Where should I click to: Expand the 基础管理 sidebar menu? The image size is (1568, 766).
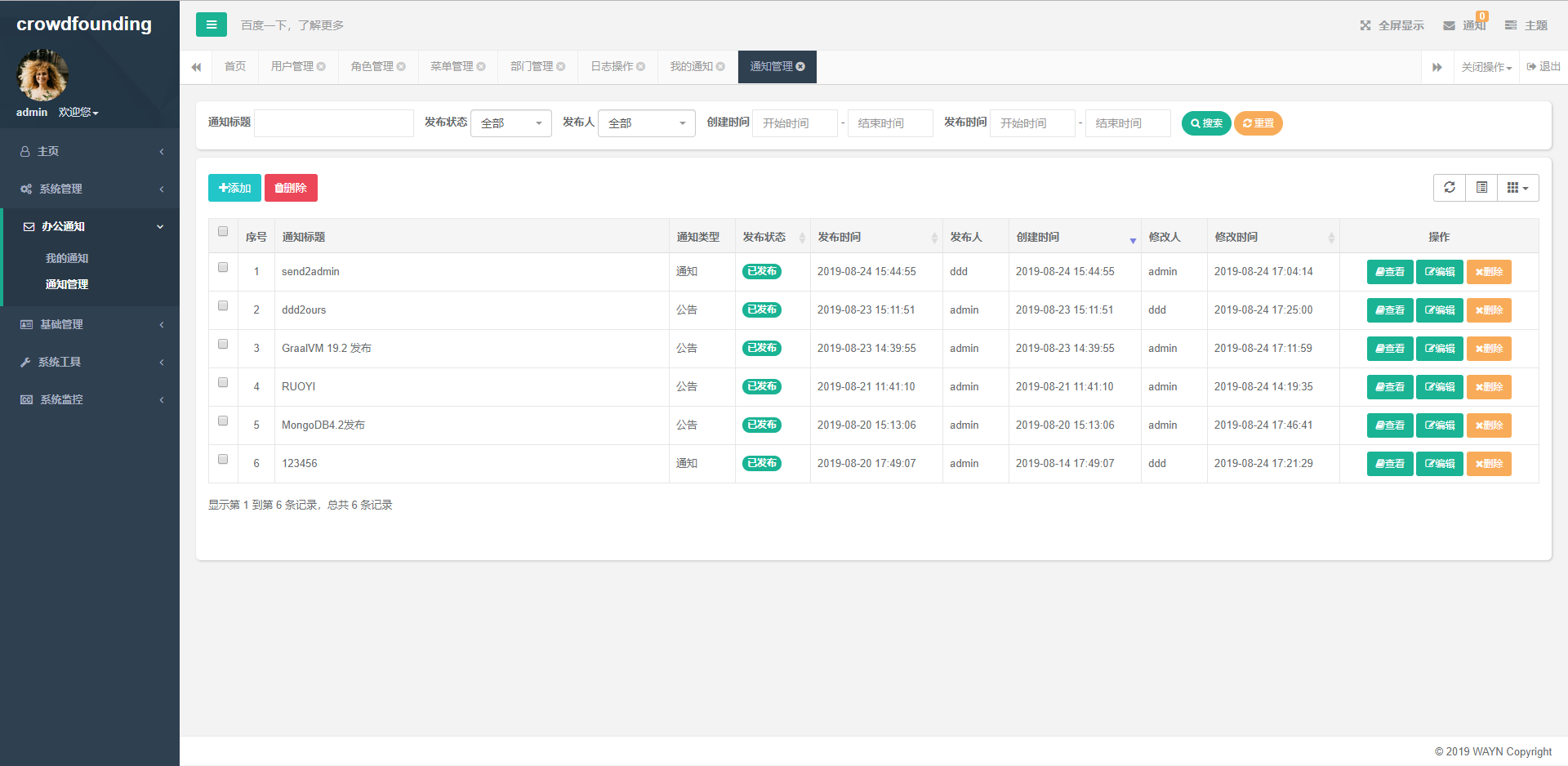click(x=90, y=324)
